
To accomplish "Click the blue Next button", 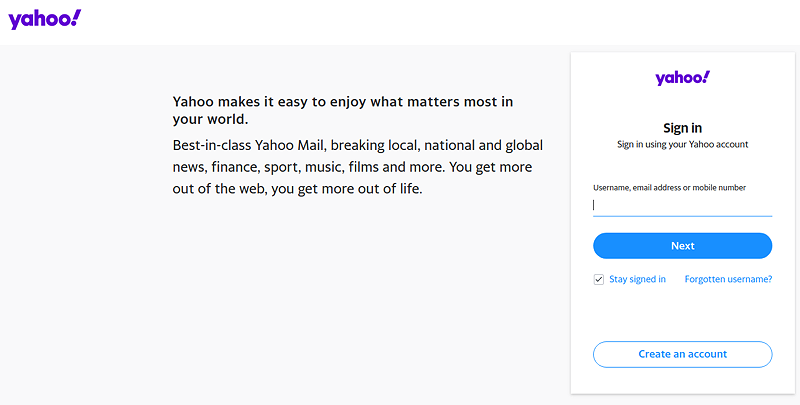I will [x=682, y=246].
